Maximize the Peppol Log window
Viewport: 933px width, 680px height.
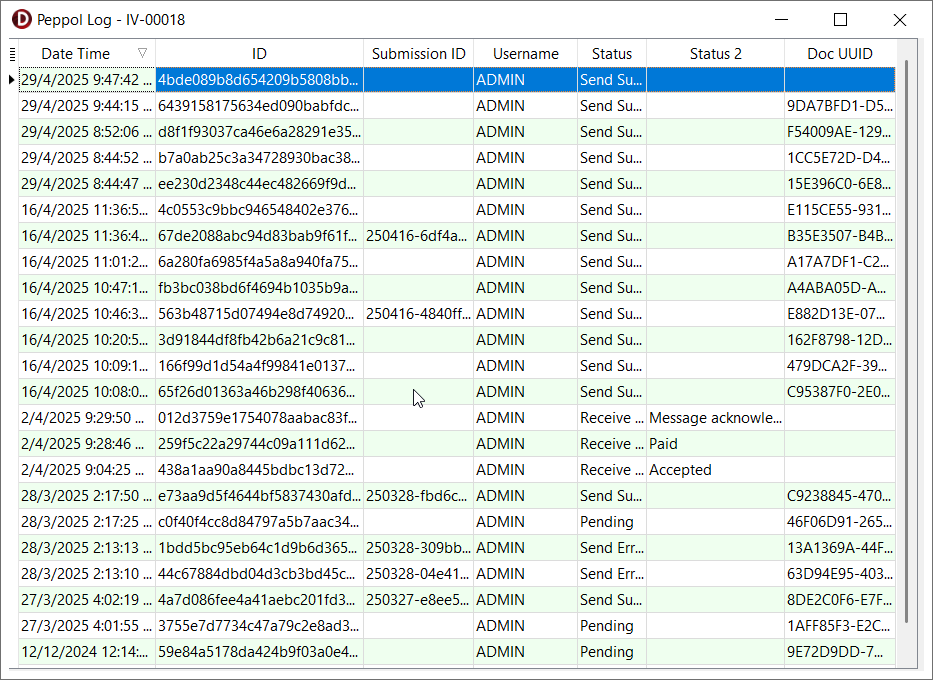(x=840, y=20)
